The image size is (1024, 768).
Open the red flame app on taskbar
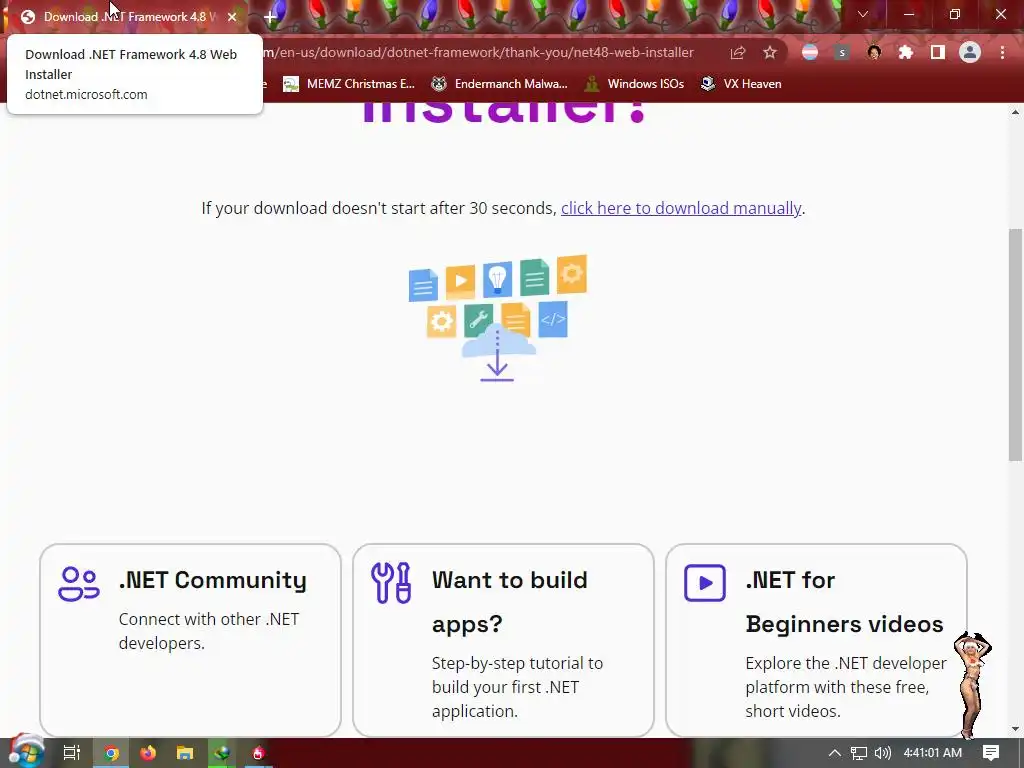pyautogui.click(x=259, y=753)
